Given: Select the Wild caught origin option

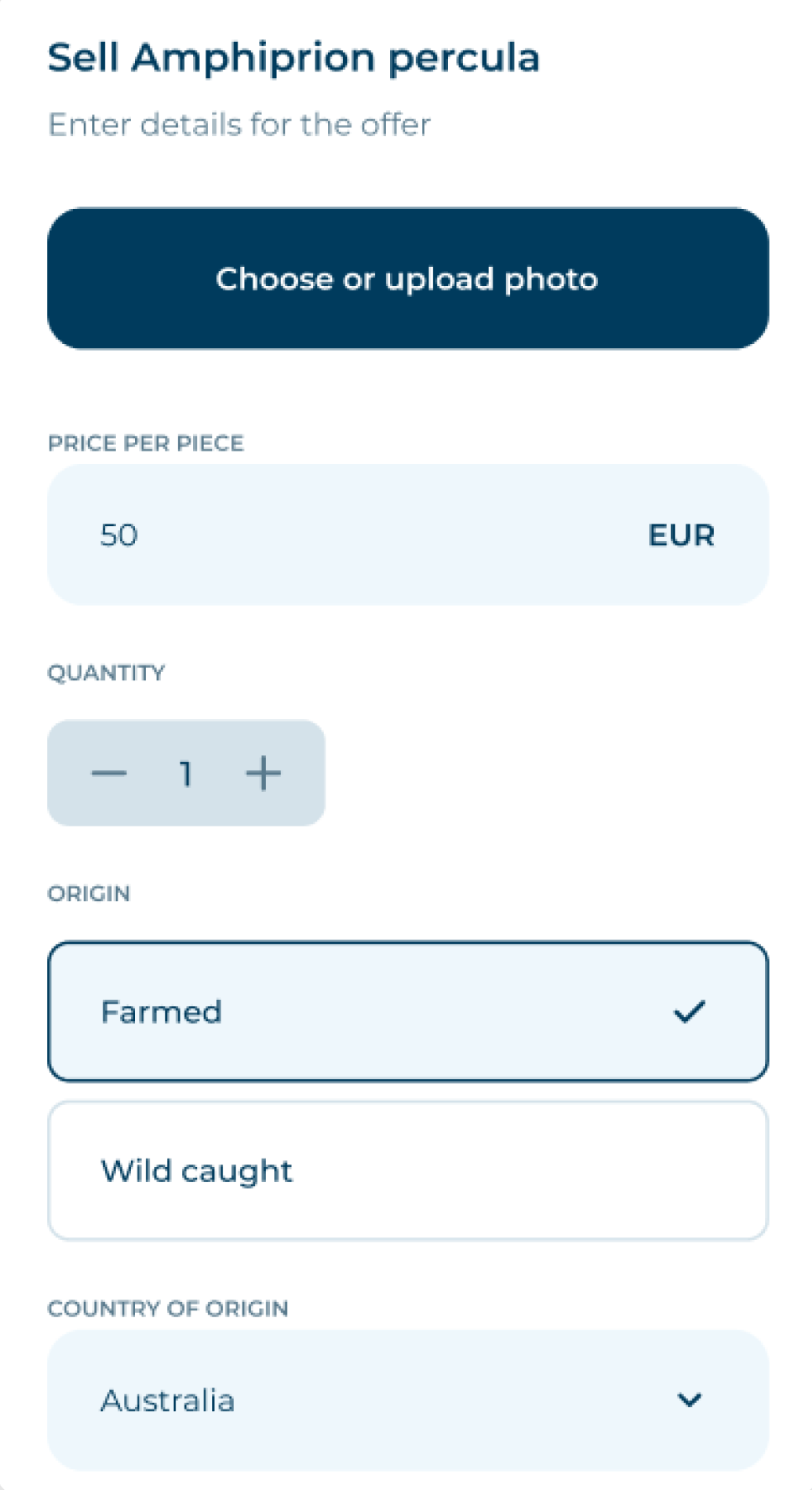Looking at the screenshot, I should 408,1170.
